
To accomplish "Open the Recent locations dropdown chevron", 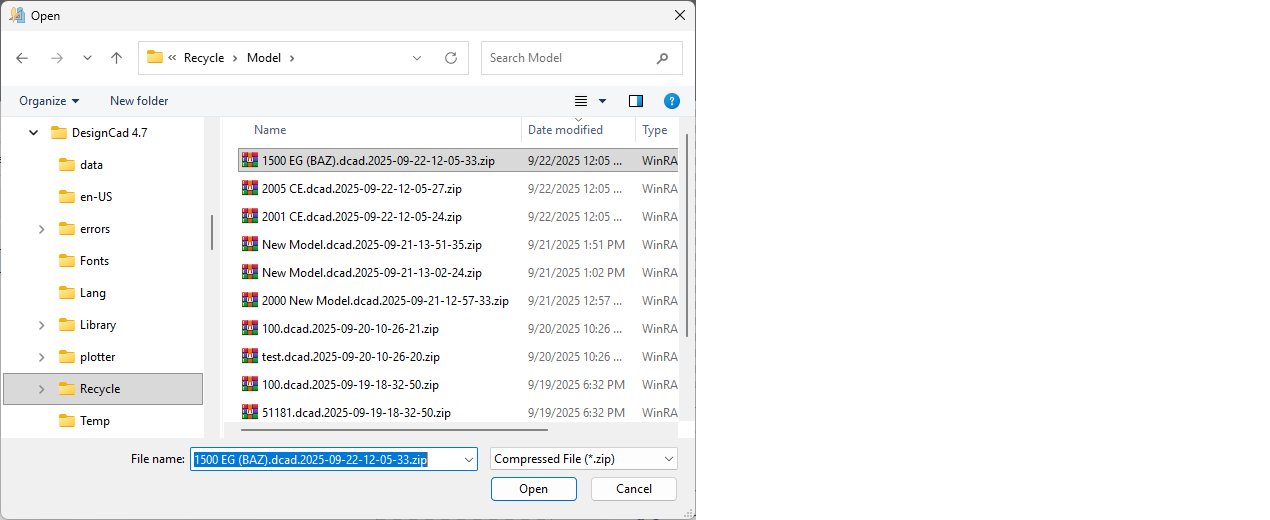I will pos(87,58).
